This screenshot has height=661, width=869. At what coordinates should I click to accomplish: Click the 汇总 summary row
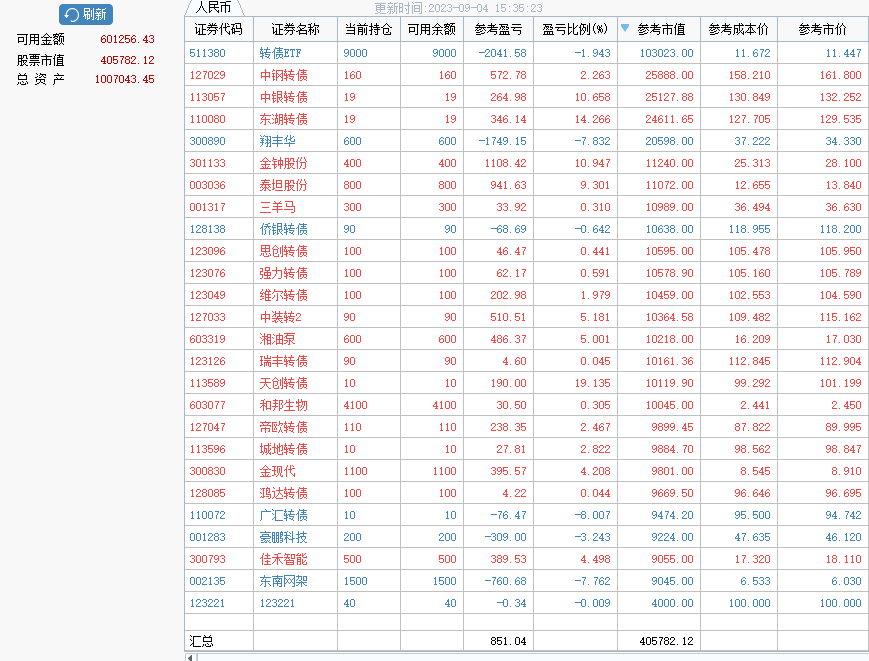(203, 640)
